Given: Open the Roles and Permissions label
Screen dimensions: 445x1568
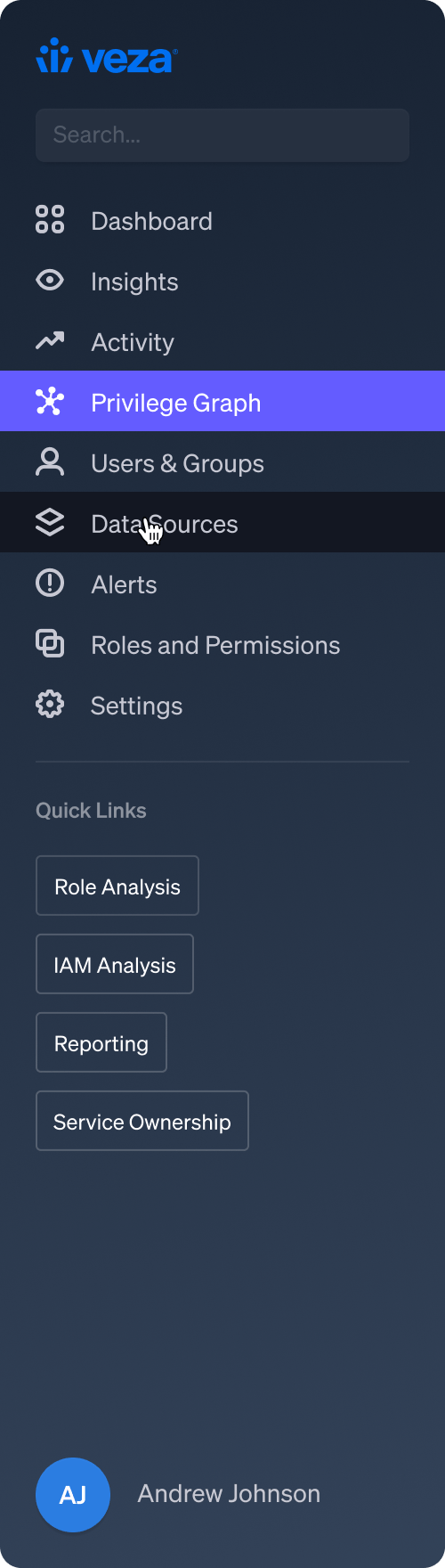Looking at the screenshot, I should point(215,645).
